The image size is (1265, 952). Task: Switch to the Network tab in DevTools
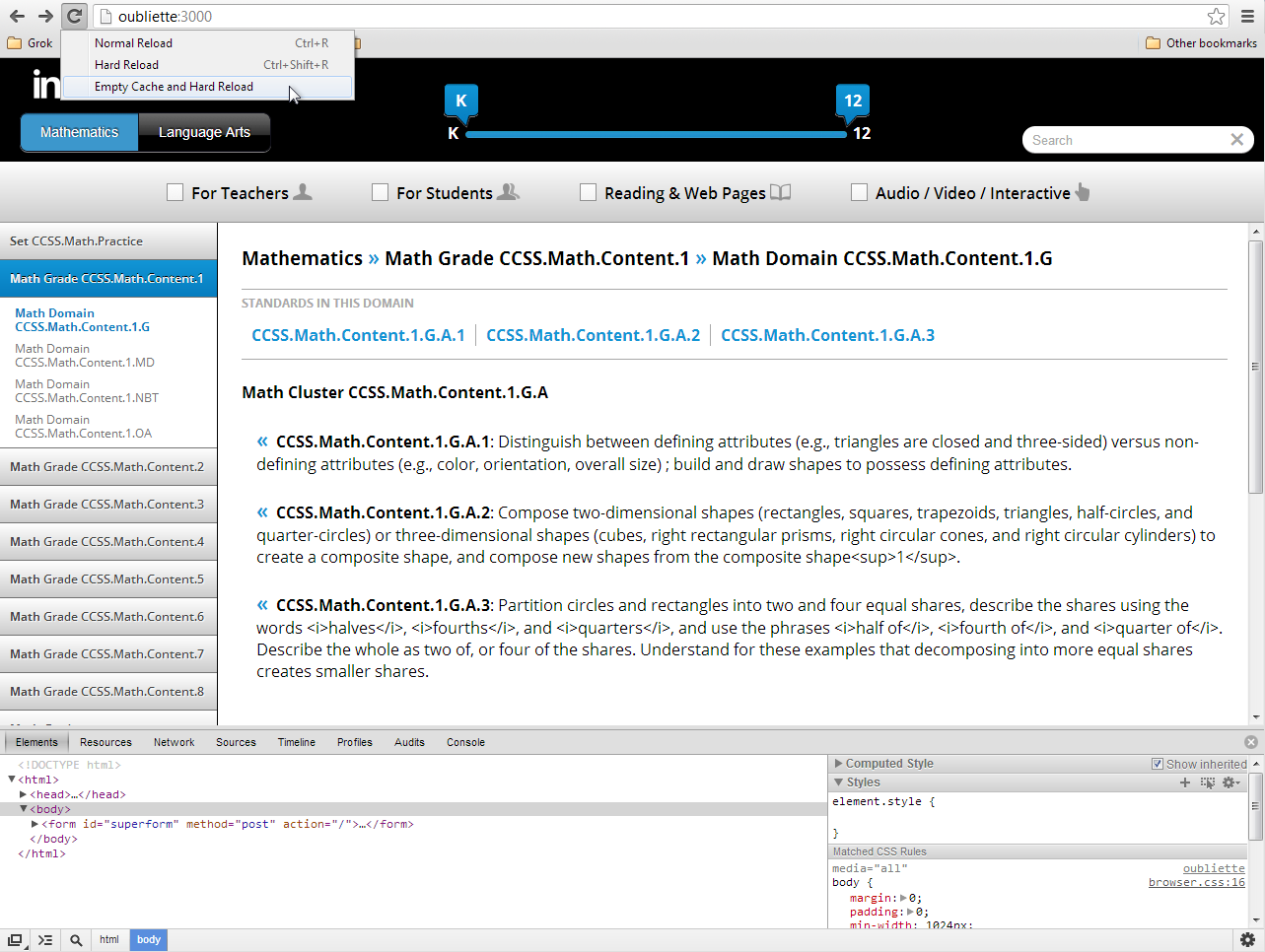(x=174, y=742)
